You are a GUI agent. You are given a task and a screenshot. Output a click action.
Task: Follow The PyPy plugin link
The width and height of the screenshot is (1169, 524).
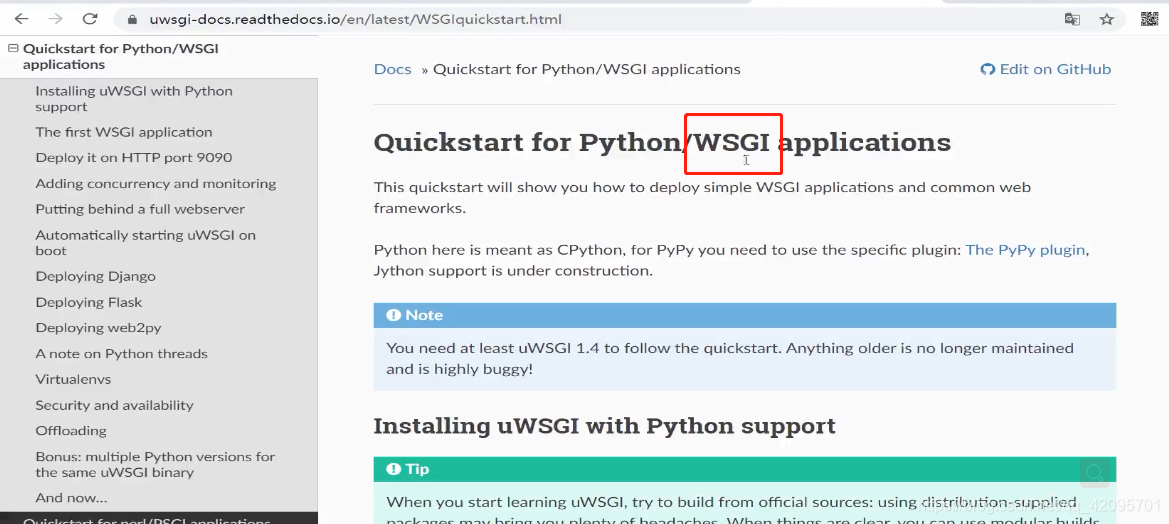click(1025, 250)
